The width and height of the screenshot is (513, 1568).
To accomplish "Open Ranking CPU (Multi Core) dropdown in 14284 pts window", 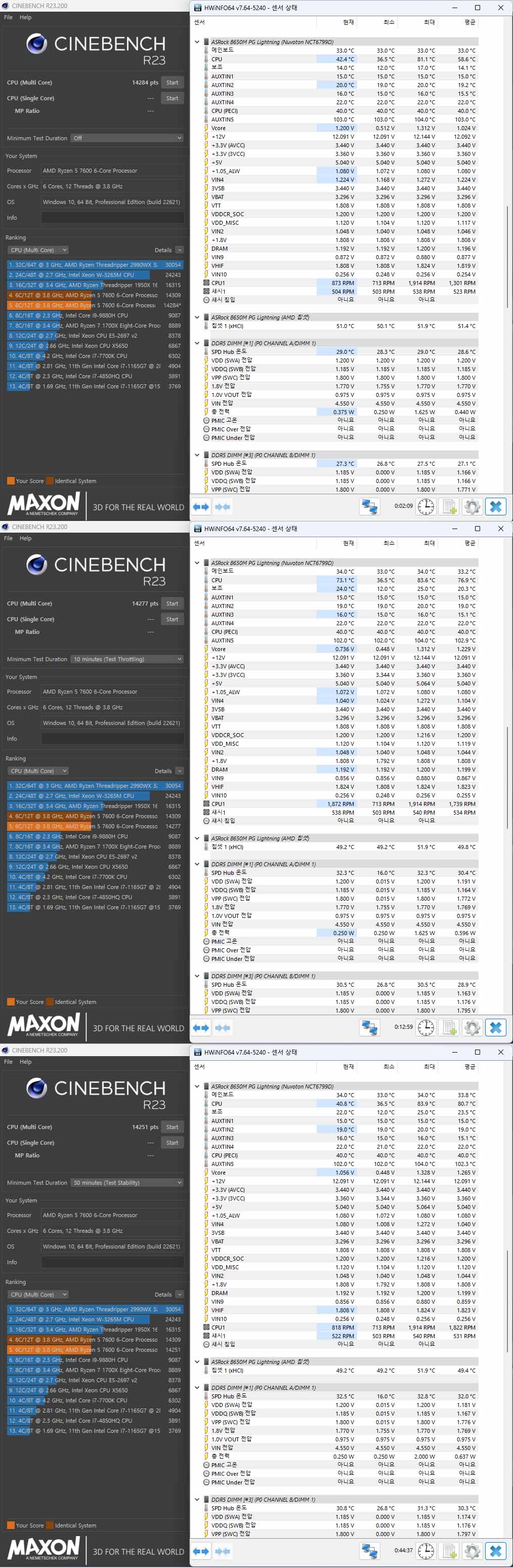I will click(x=38, y=250).
